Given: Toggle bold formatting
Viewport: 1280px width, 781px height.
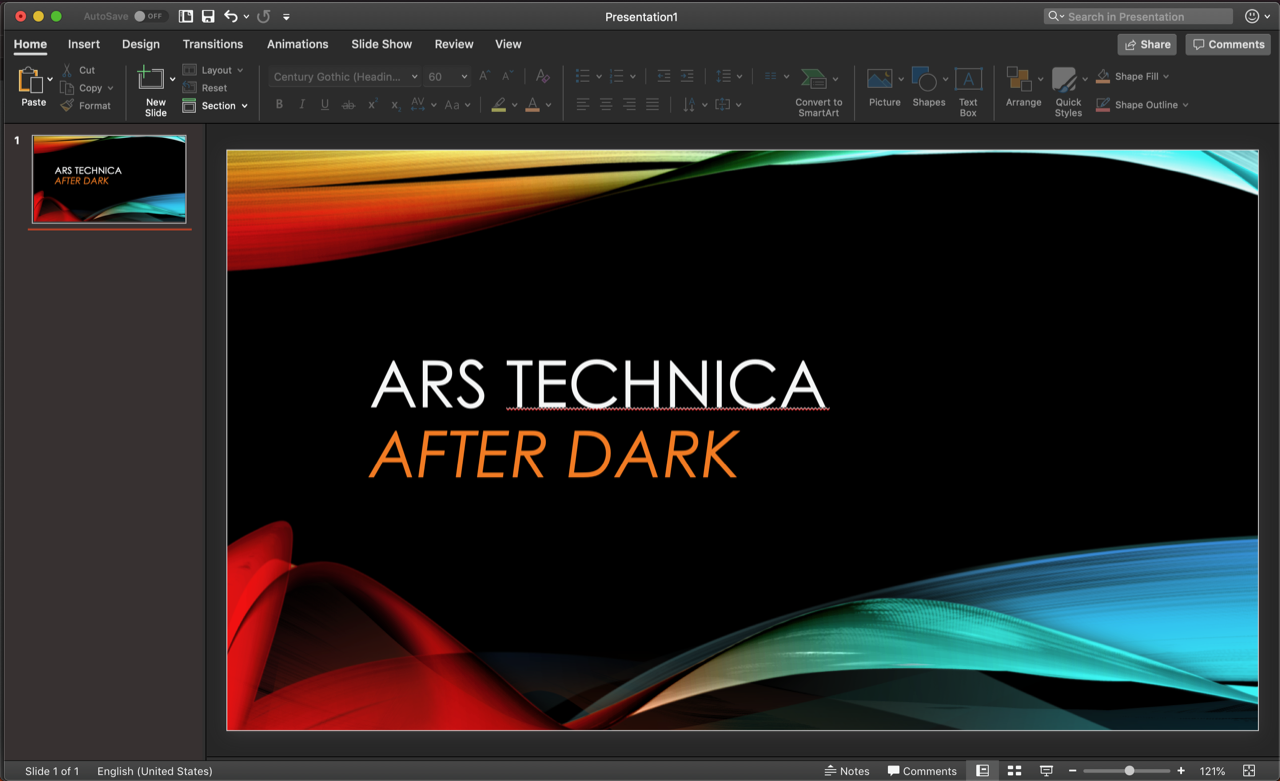Looking at the screenshot, I should tap(279, 104).
